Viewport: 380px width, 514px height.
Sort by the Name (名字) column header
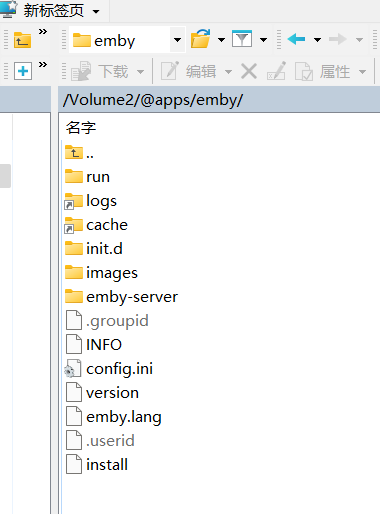[81, 128]
